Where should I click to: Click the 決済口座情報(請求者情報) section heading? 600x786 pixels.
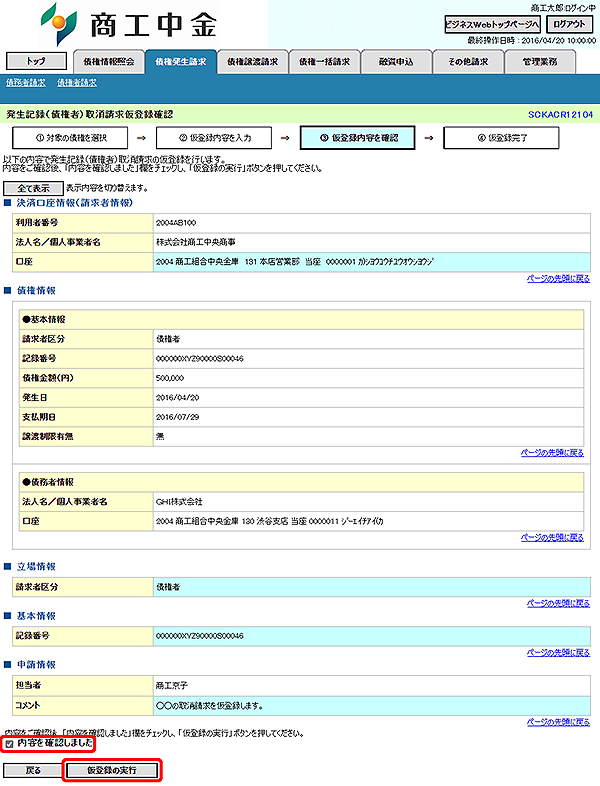75,203
